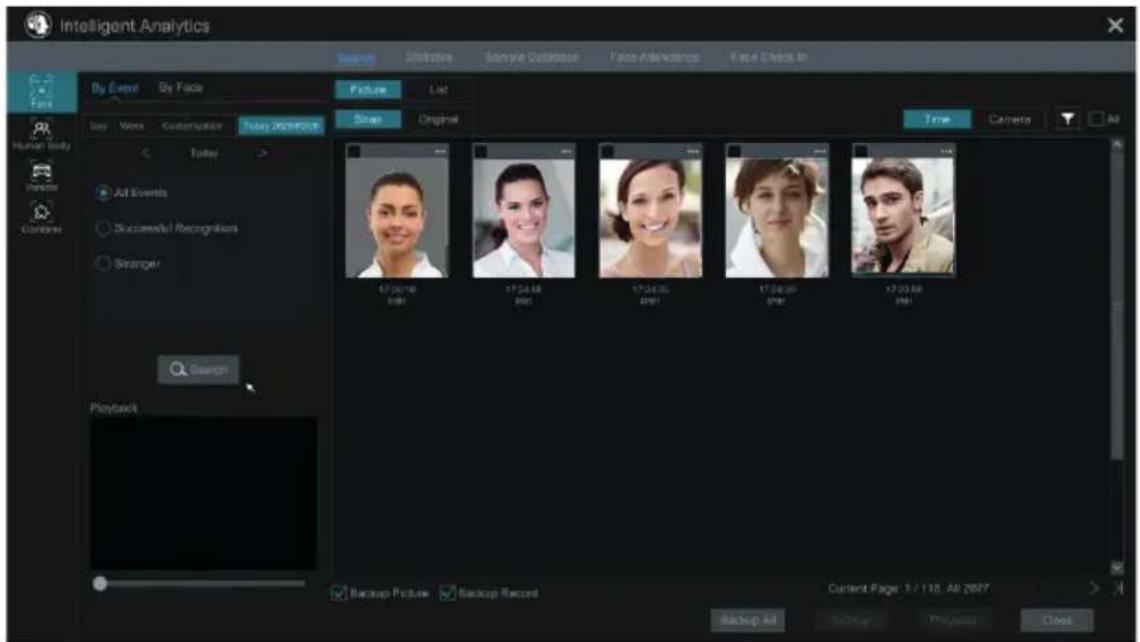This screenshot has height=642, width=1140.
Task: Tick the checkbox on the fourth face snapshot
Action: tap(734, 151)
